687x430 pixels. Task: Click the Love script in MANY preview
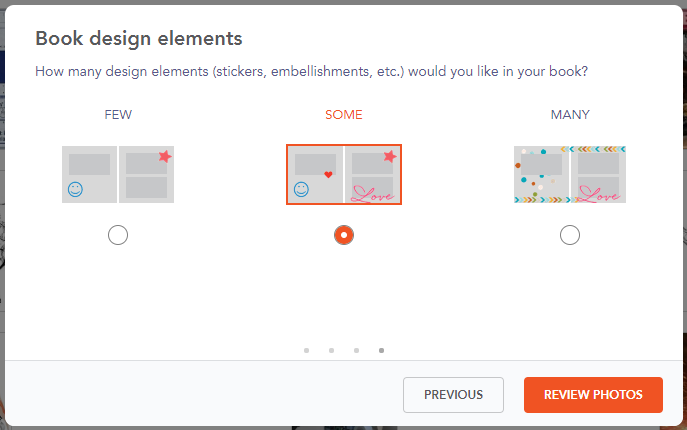pos(600,192)
